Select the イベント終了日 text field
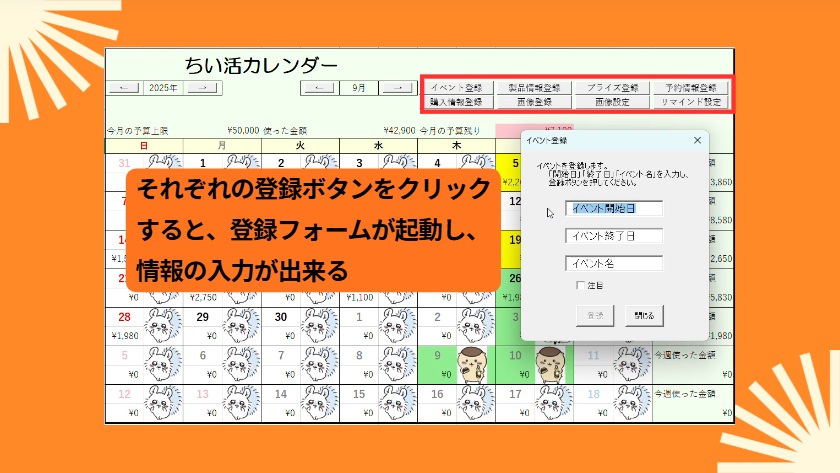 pyautogui.click(x=614, y=236)
